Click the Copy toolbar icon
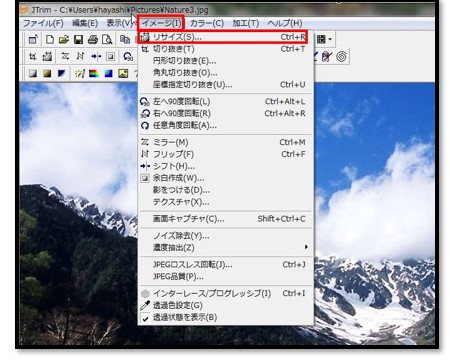This screenshot has width=450, height=360. [125, 40]
